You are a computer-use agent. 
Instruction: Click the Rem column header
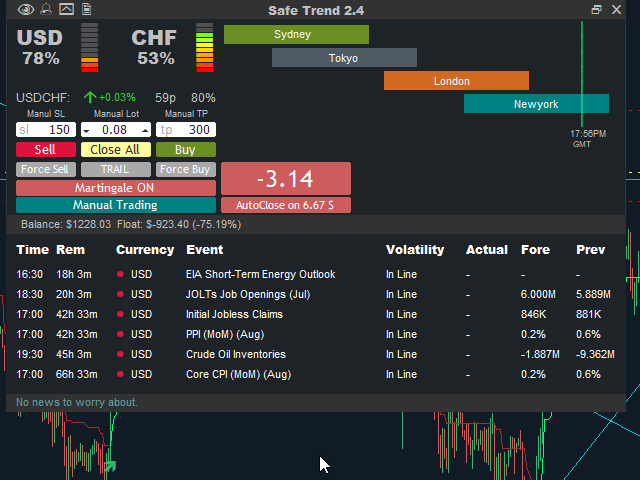coord(71,249)
